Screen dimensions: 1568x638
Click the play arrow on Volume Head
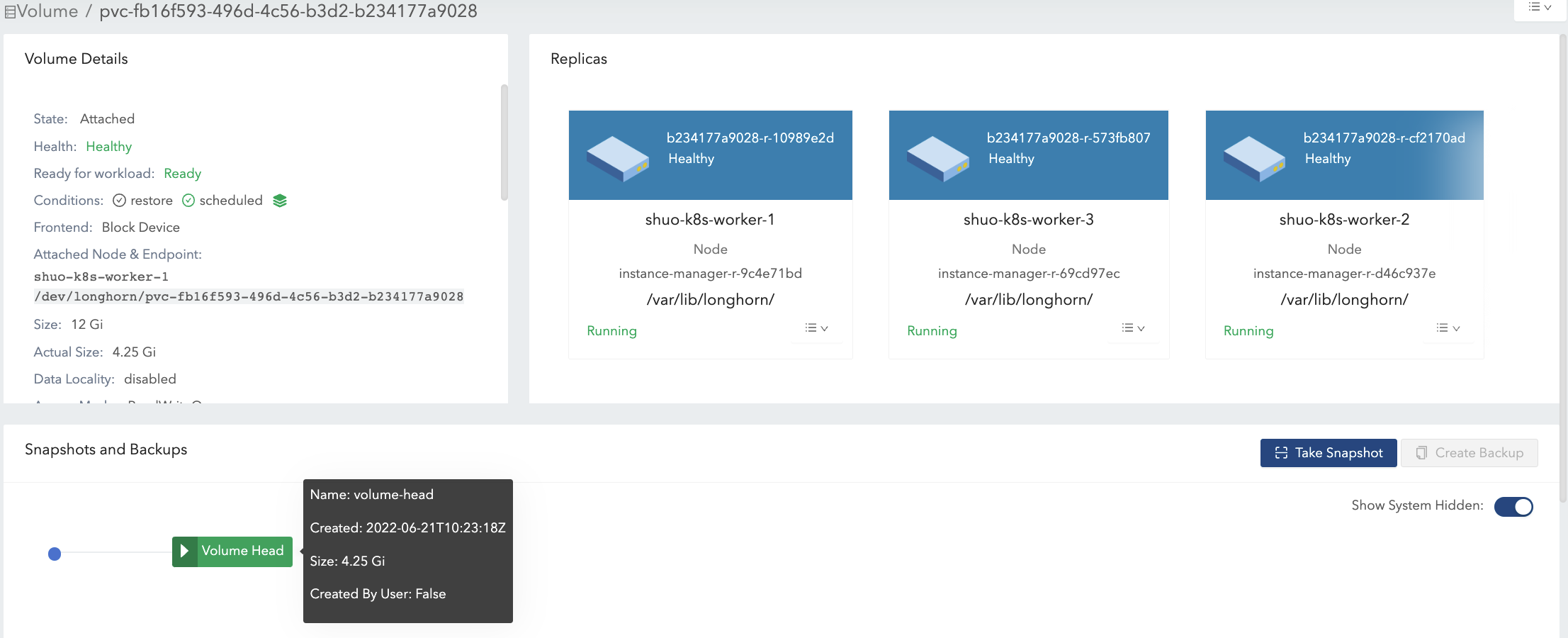point(184,551)
